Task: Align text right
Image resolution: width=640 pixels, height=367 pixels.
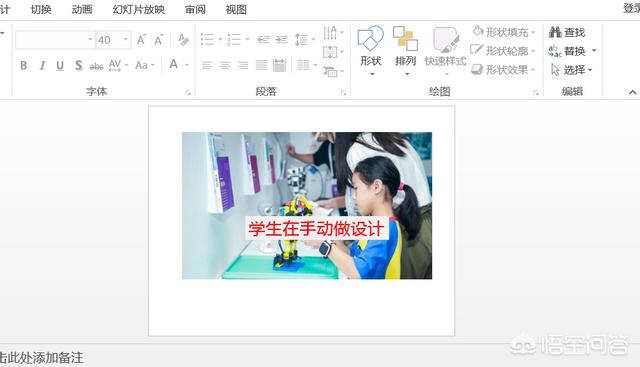Action: (243, 65)
